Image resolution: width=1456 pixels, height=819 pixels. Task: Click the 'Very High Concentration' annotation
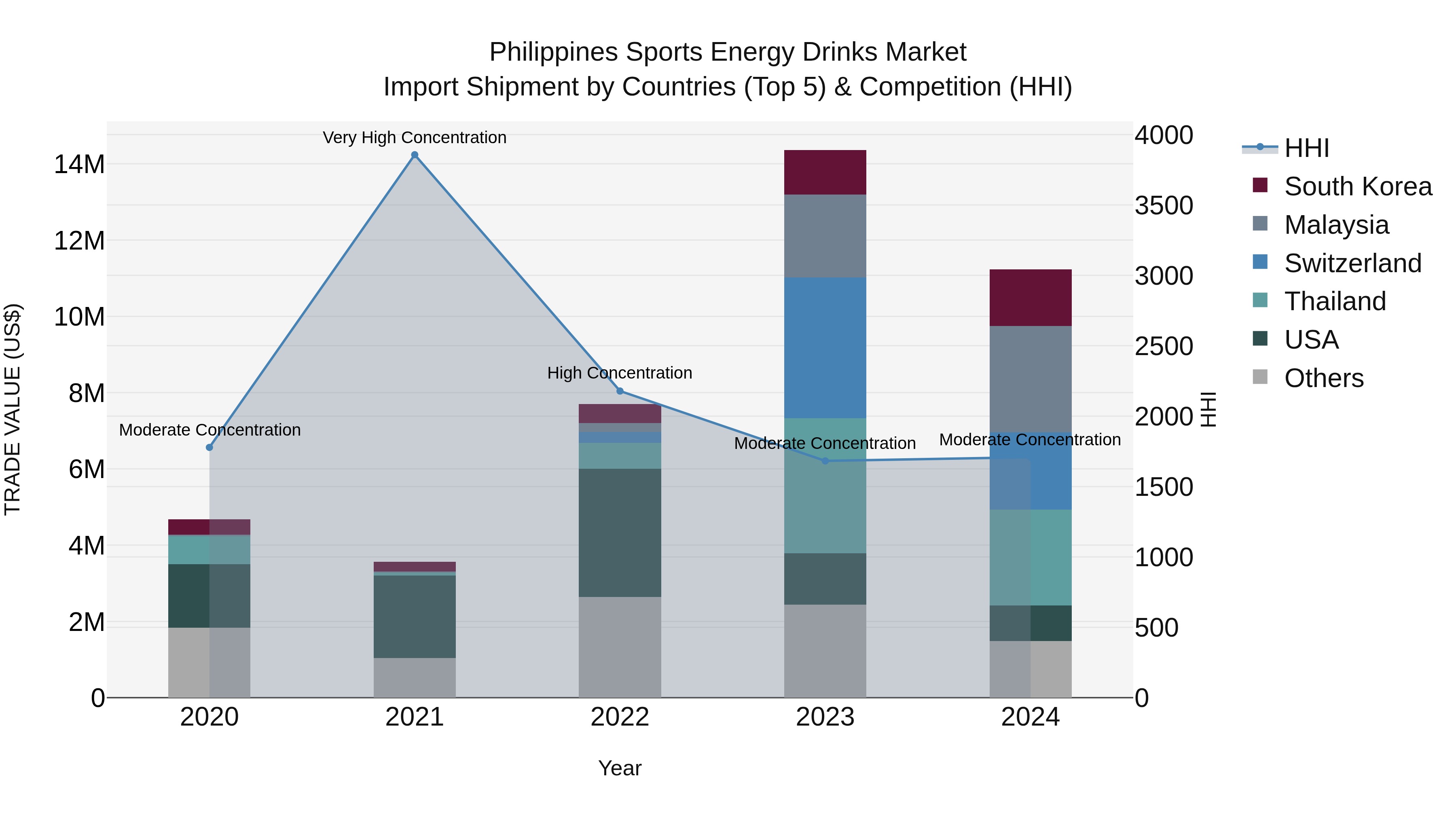tap(414, 138)
